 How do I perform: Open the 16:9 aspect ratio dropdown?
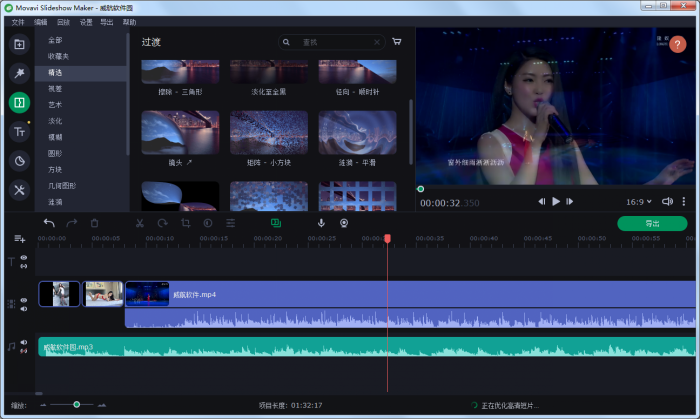pos(638,202)
